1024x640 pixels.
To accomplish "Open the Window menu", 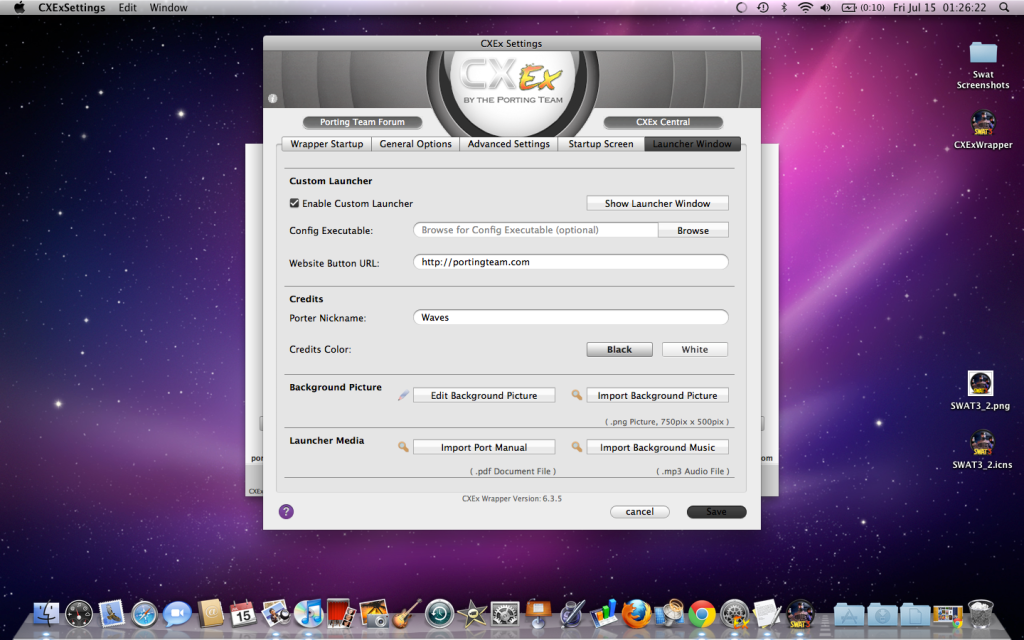I will coord(168,8).
